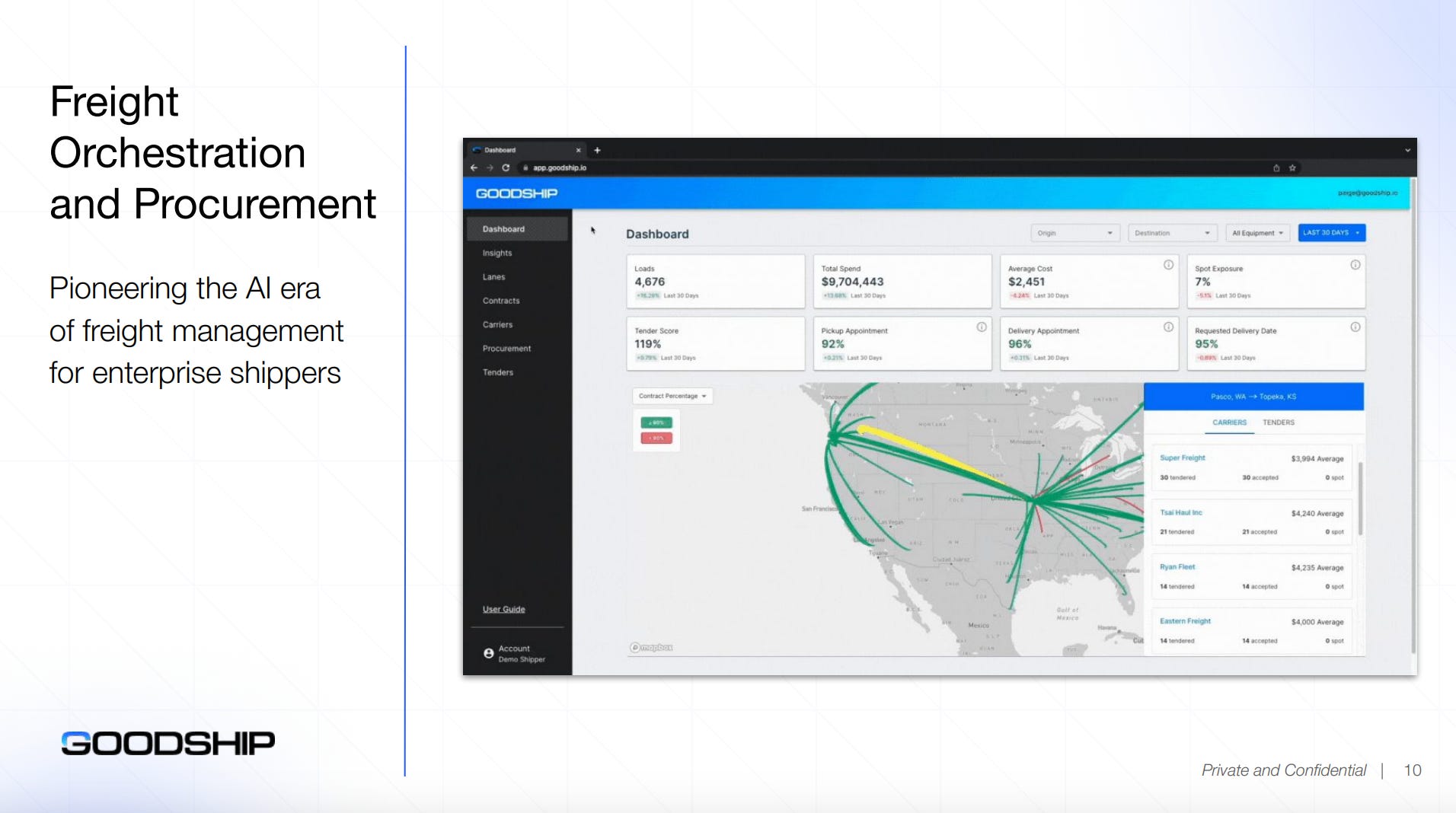
Task: Click the Pickup Appointment 92% value
Action: [832, 344]
